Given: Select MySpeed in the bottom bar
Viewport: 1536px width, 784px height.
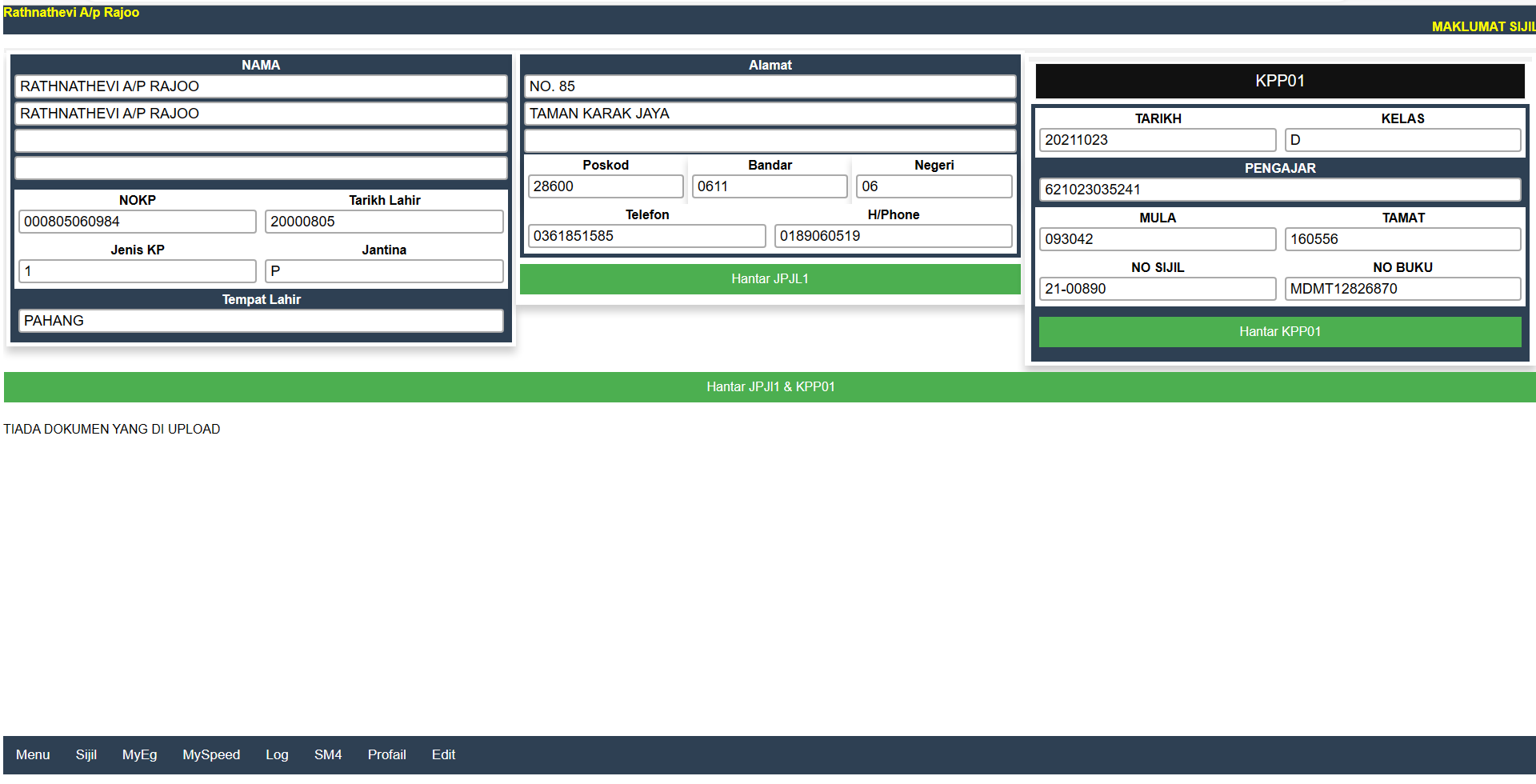Looking at the screenshot, I should [211, 754].
